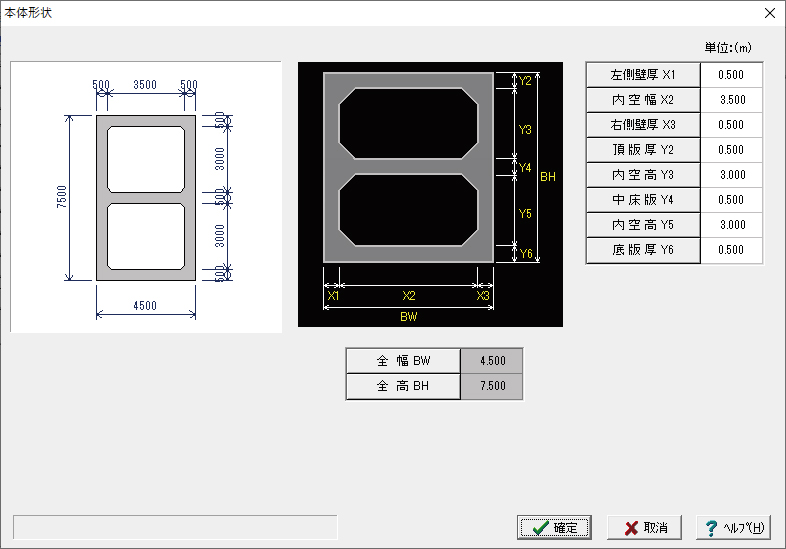
Task: Click the empty status message box
Action: (x=175, y=527)
